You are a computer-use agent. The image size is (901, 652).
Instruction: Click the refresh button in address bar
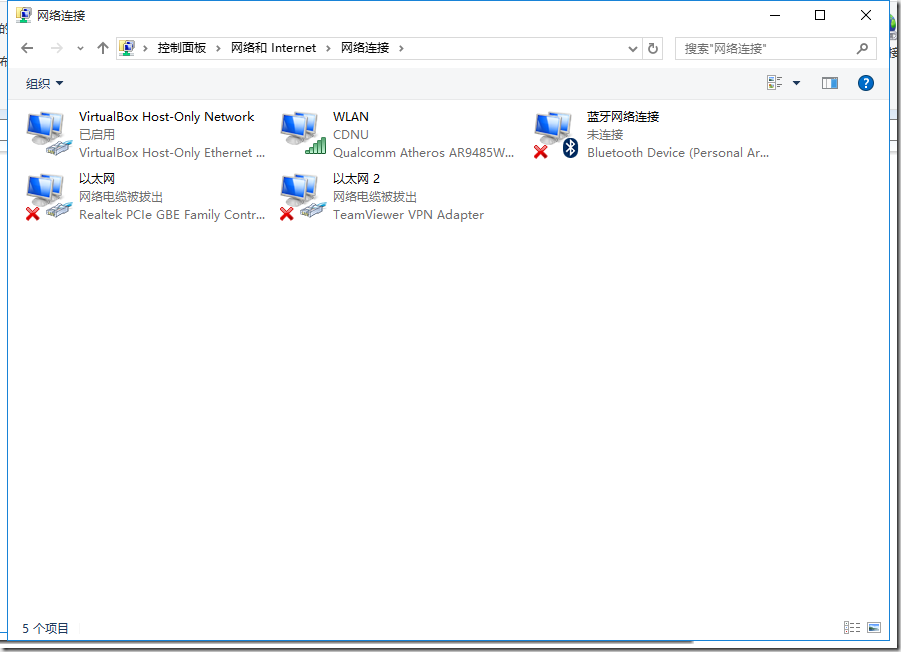[653, 48]
